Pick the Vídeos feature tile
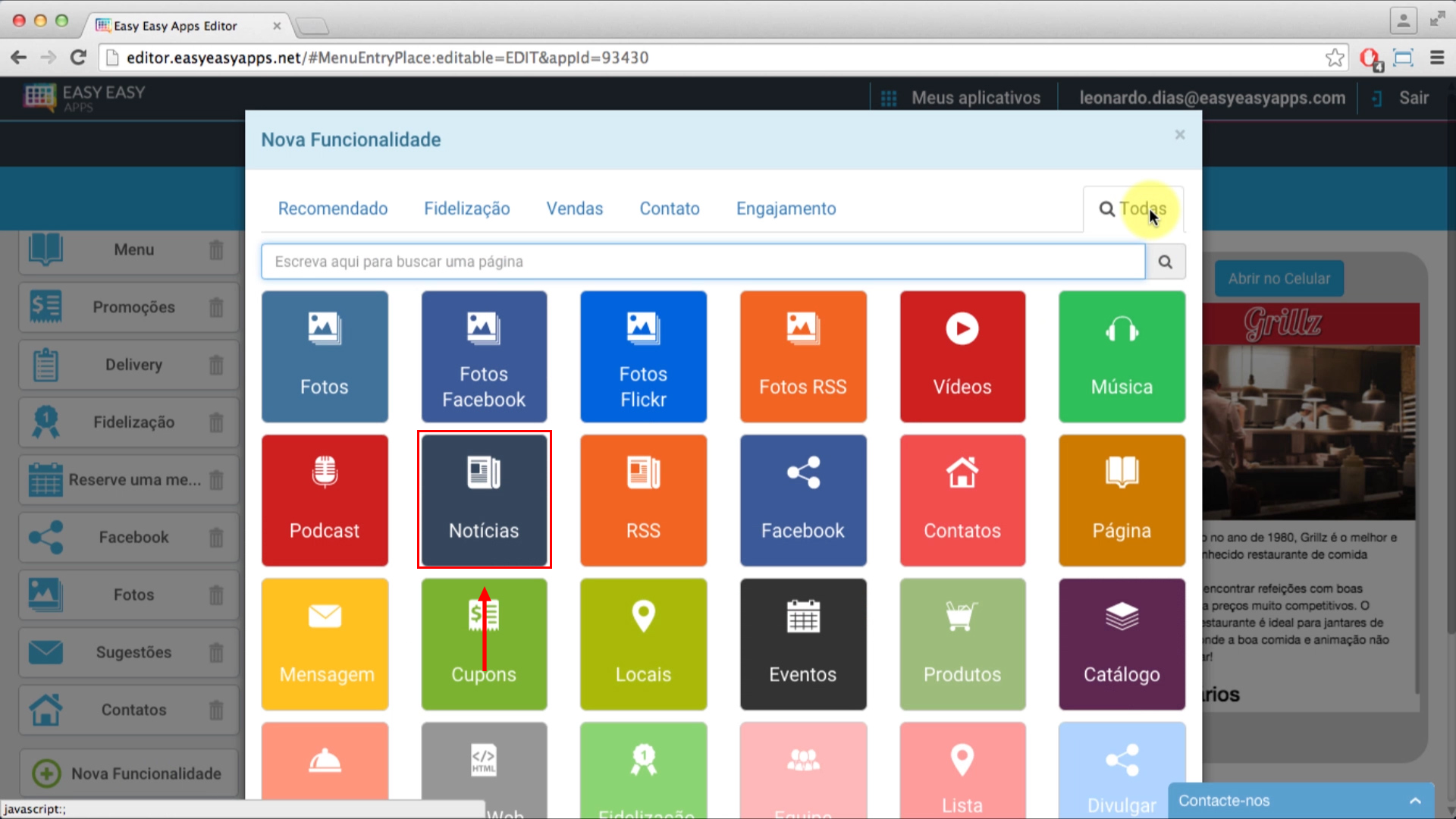The image size is (1456, 819). (x=962, y=356)
